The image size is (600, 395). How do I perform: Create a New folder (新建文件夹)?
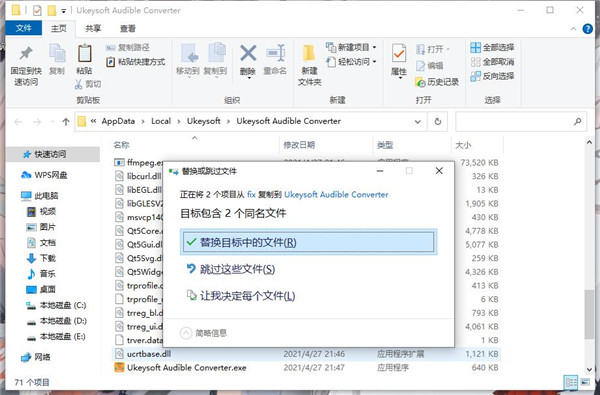309,65
